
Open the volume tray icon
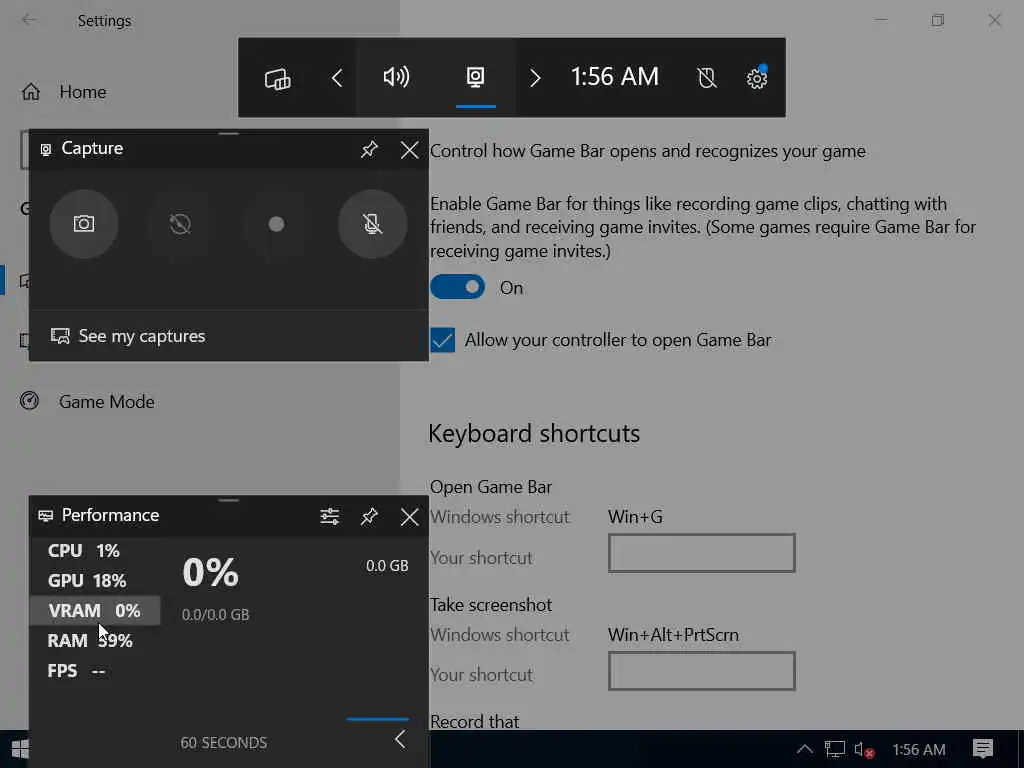click(x=864, y=750)
